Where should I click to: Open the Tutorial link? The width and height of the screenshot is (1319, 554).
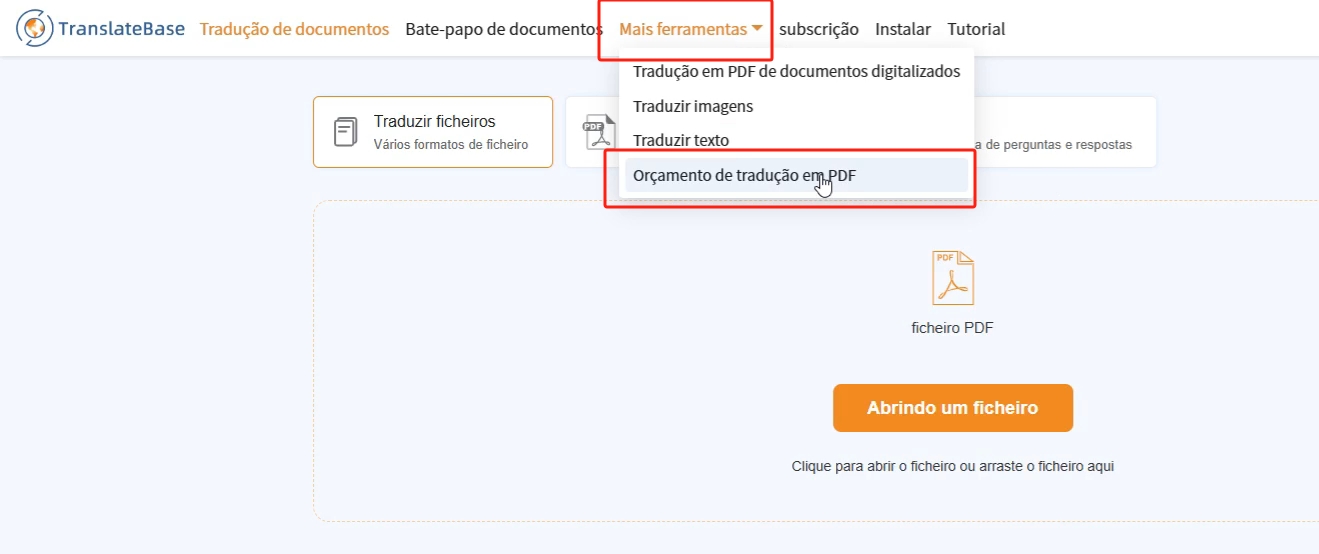[976, 29]
